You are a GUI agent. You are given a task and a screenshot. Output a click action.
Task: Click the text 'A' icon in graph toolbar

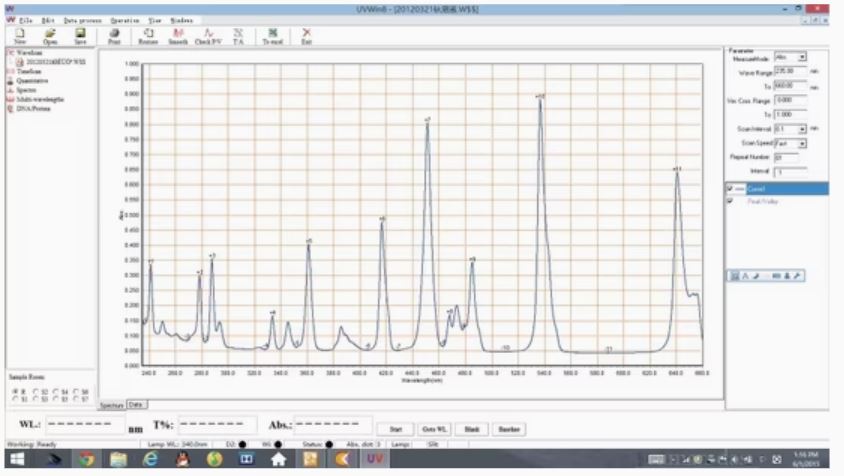[x=745, y=276]
